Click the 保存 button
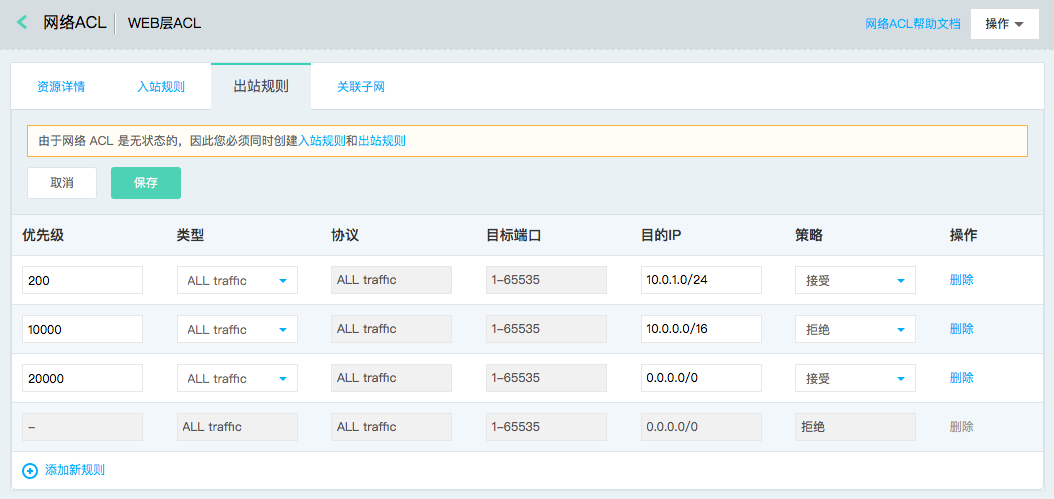The width and height of the screenshot is (1054, 499). tap(146, 183)
